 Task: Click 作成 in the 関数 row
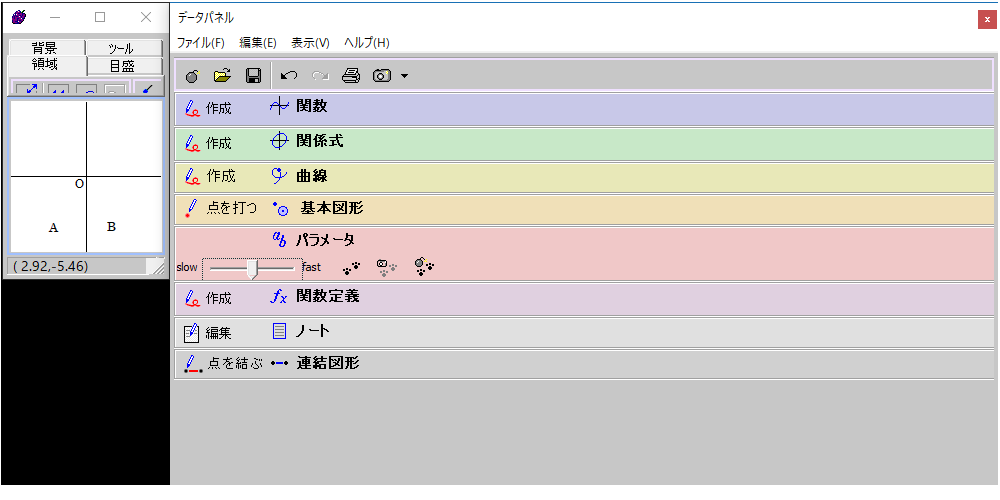pos(209,108)
